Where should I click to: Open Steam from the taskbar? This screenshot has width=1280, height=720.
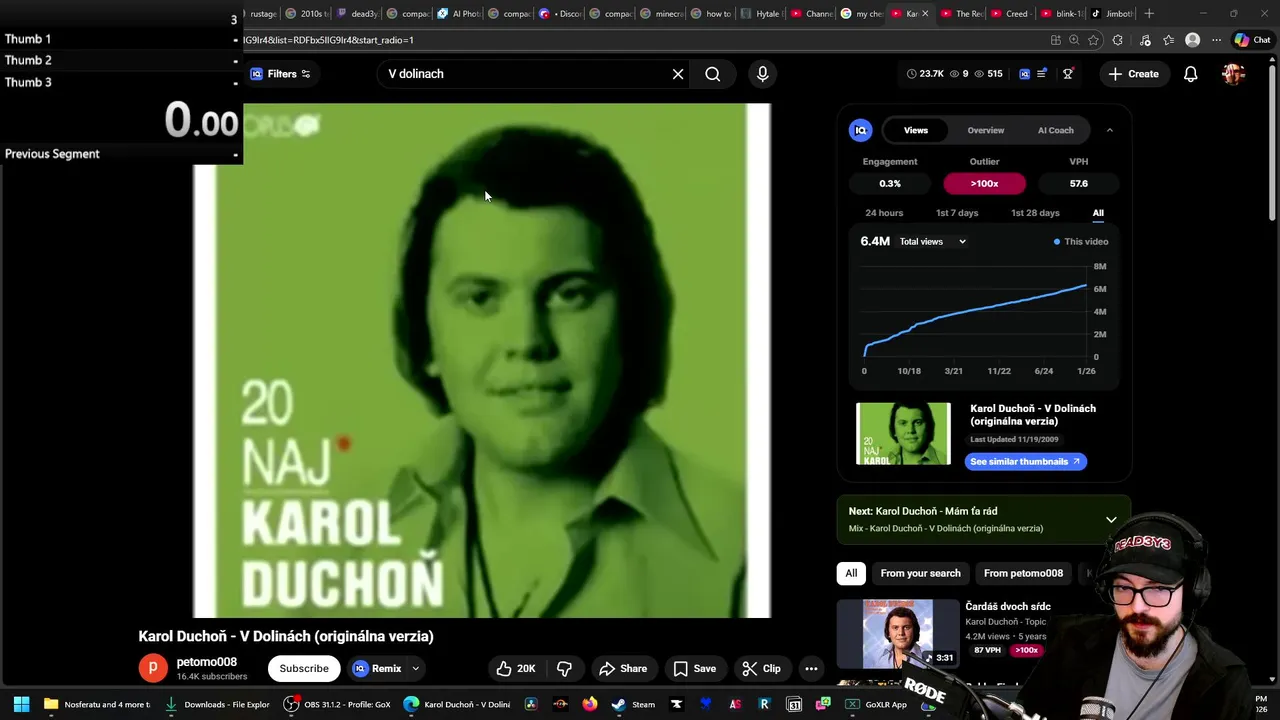tap(634, 704)
